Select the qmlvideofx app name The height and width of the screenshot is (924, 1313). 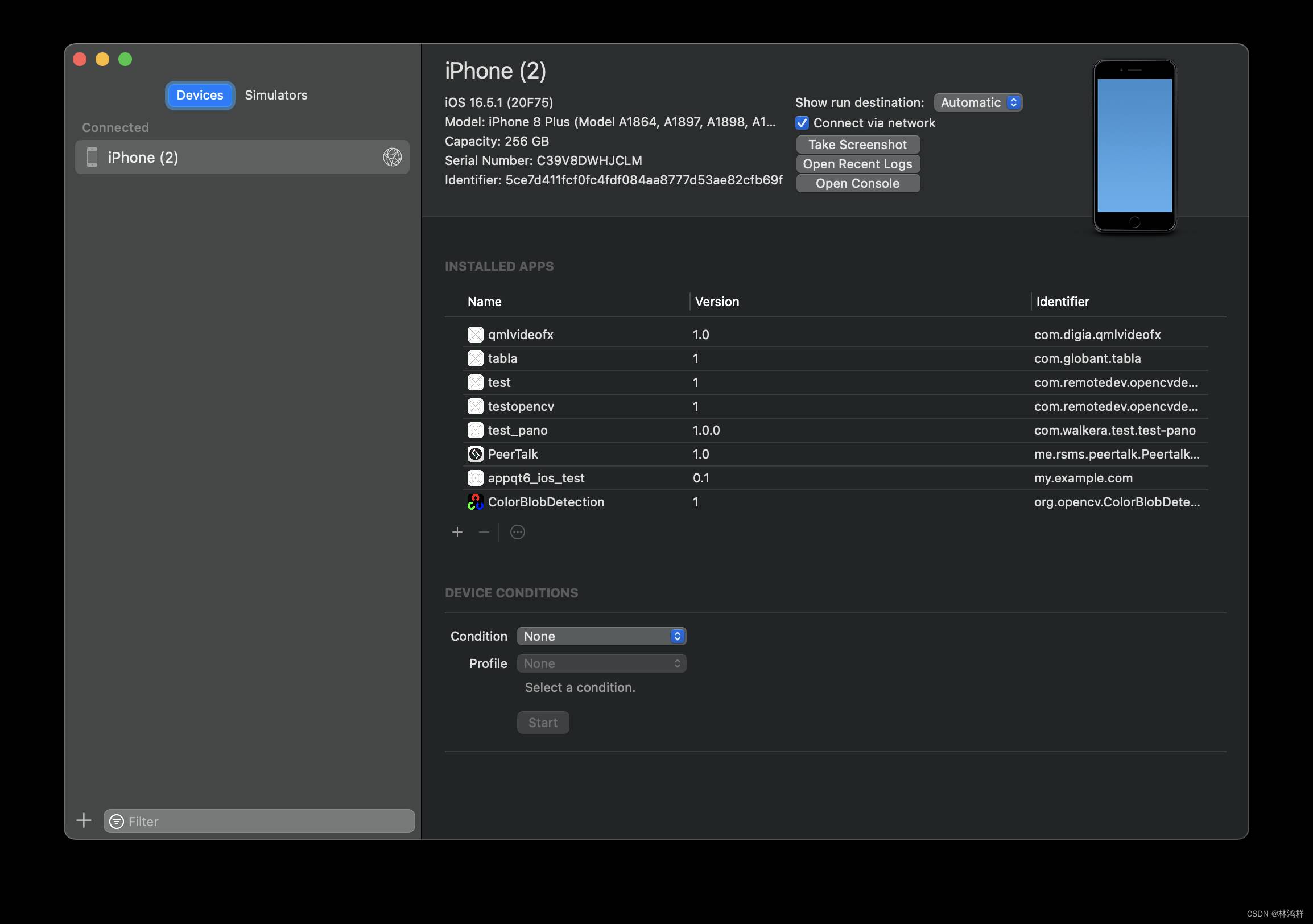click(x=521, y=335)
